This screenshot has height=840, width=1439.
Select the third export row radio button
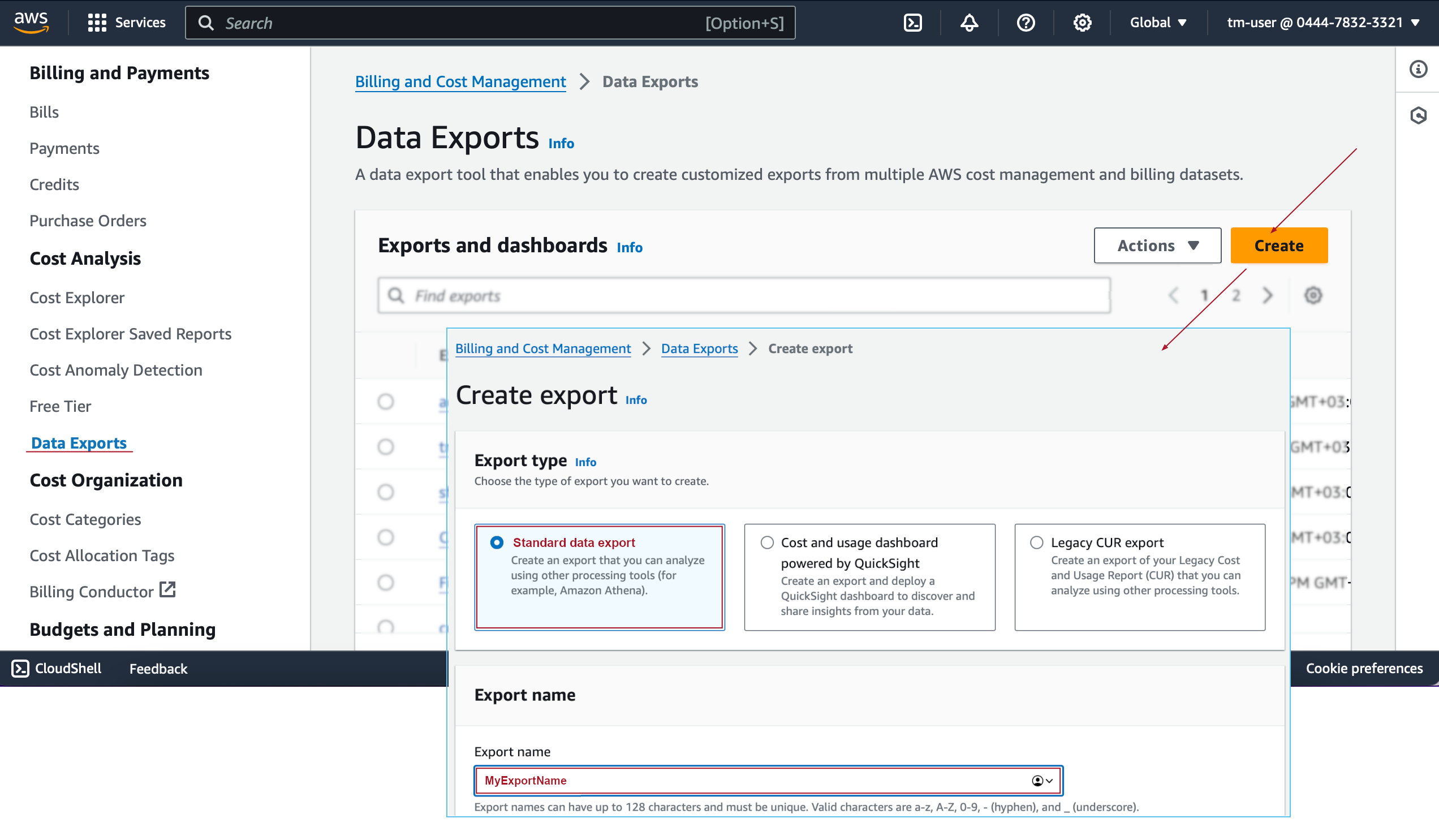pyautogui.click(x=386, y=492)
